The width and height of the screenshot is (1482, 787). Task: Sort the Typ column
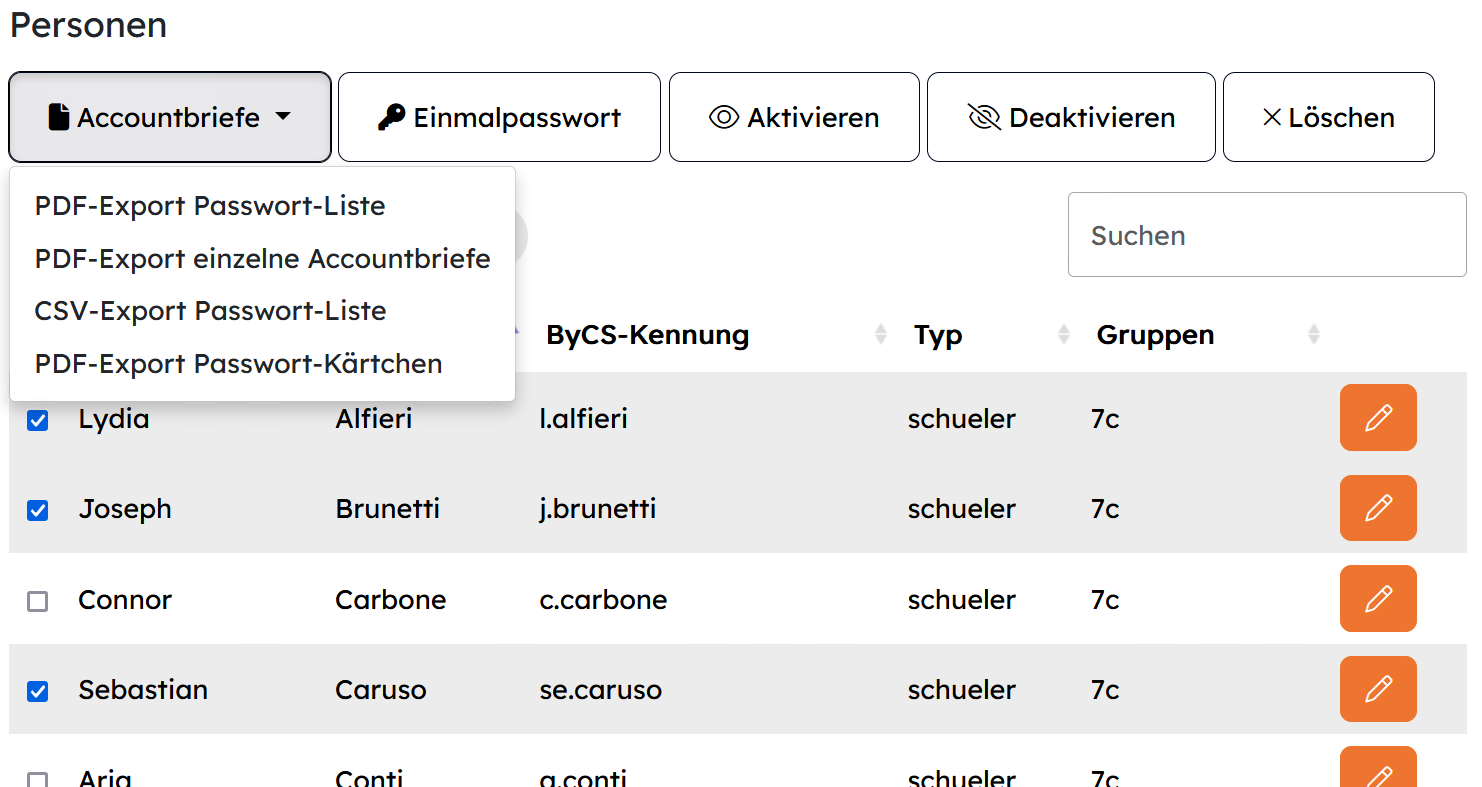pos(1064,335)
